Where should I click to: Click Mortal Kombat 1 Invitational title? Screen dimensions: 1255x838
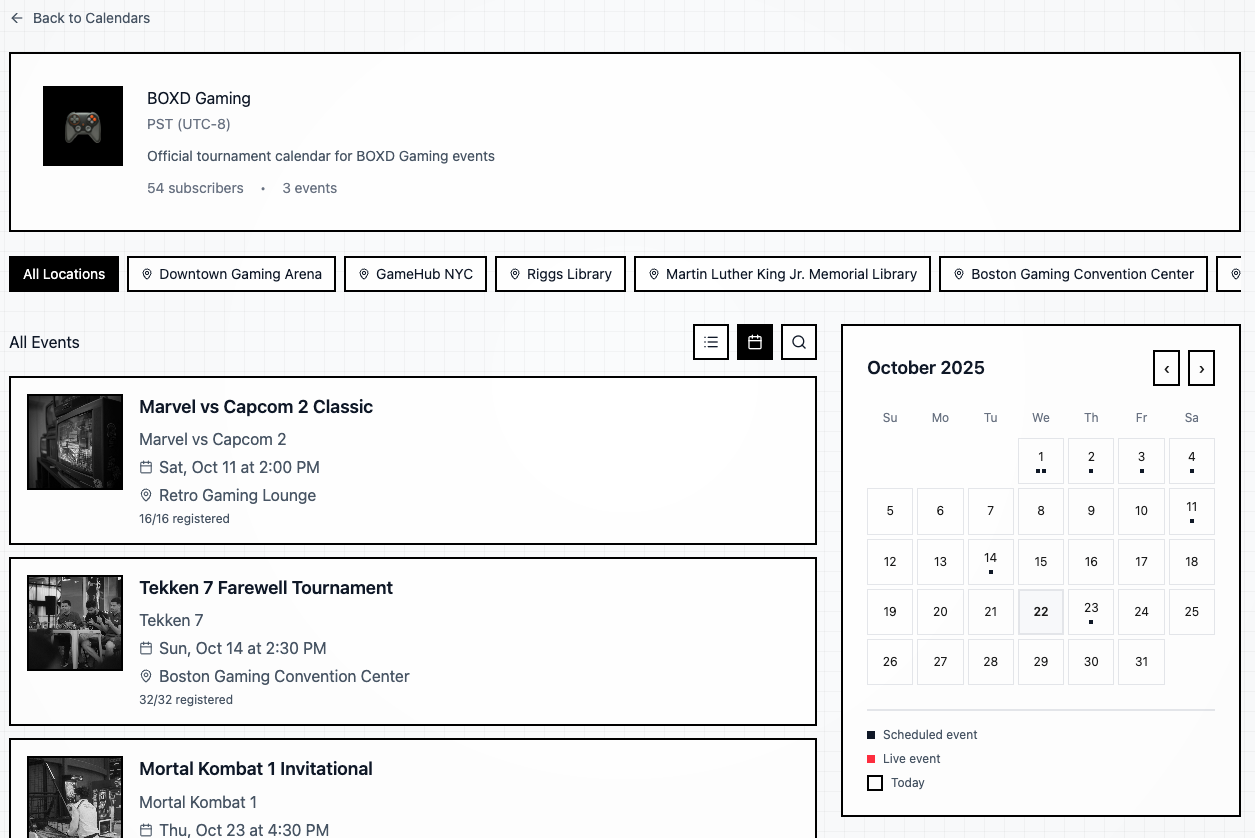tap(256, 769)
